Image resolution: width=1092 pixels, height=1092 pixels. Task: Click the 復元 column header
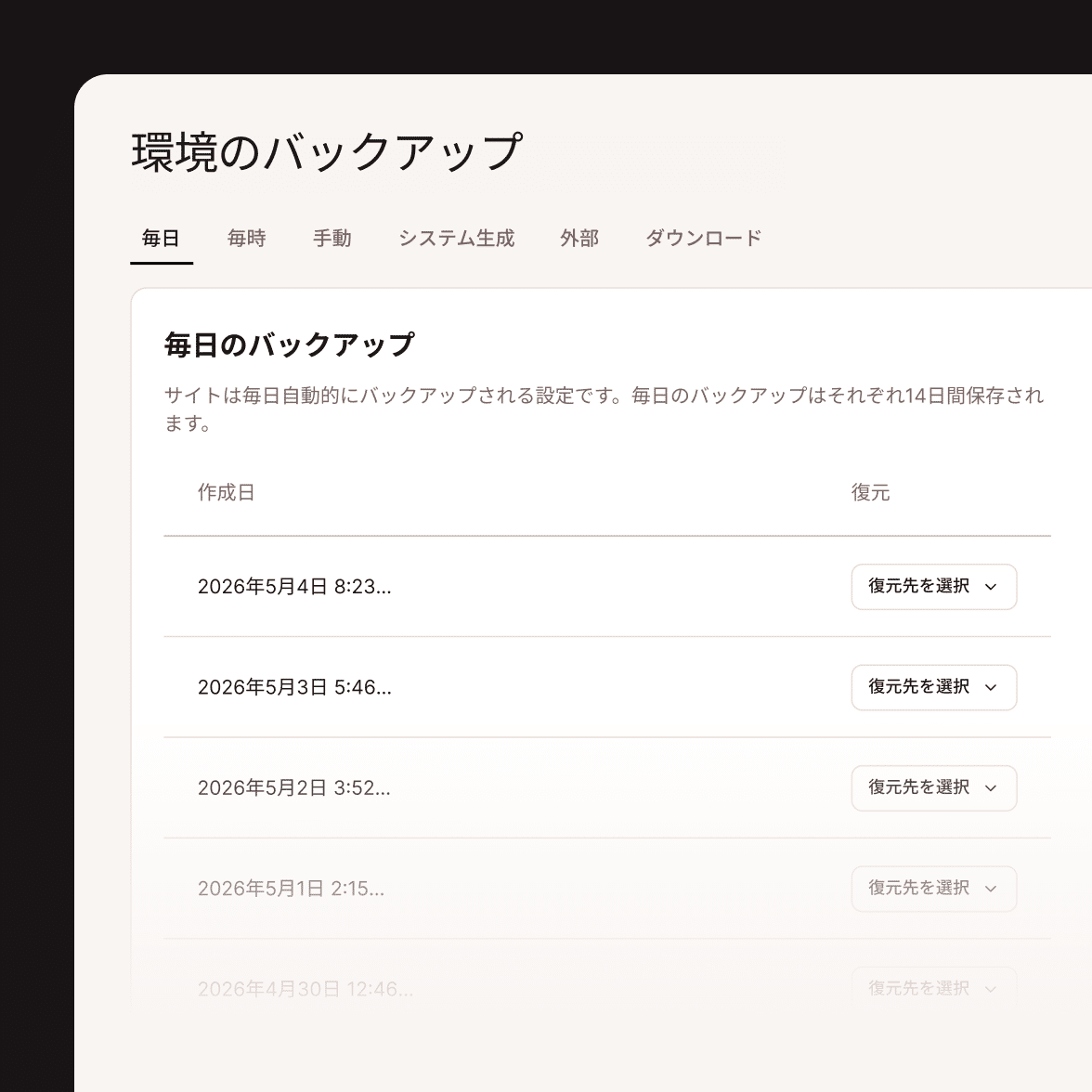pos(871,492)
